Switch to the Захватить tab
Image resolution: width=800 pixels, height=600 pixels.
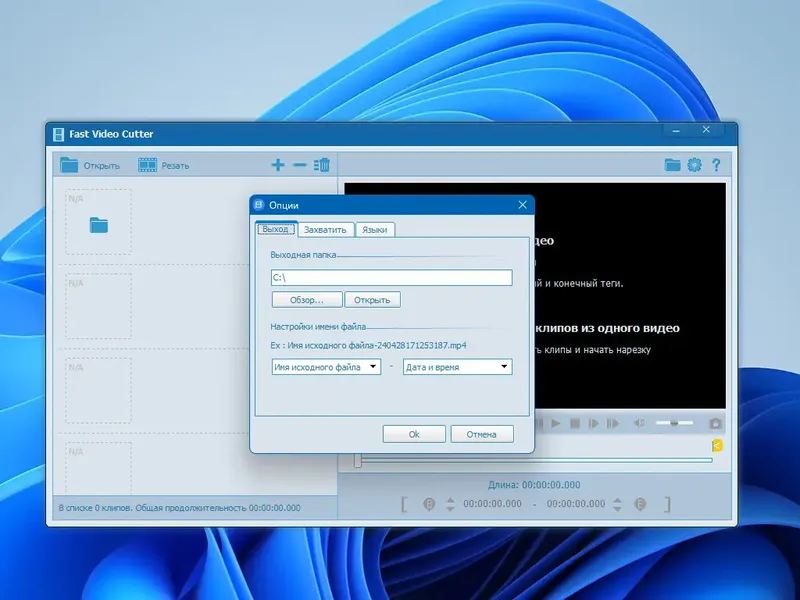(326, 228)
